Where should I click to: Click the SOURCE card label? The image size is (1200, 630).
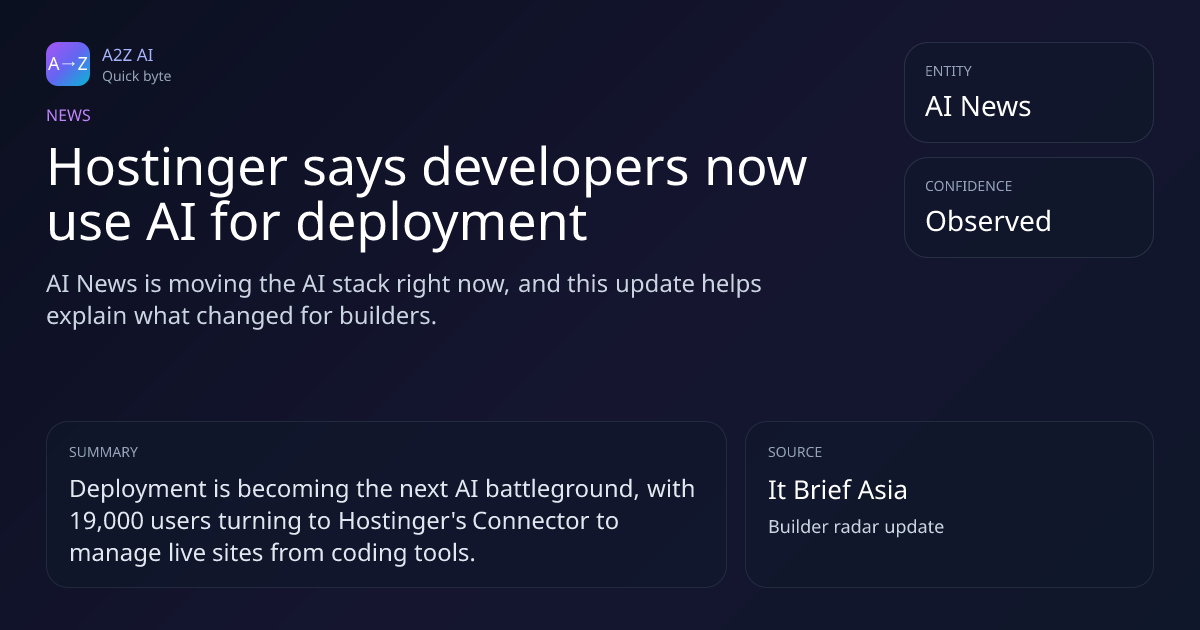pos(795,452)
